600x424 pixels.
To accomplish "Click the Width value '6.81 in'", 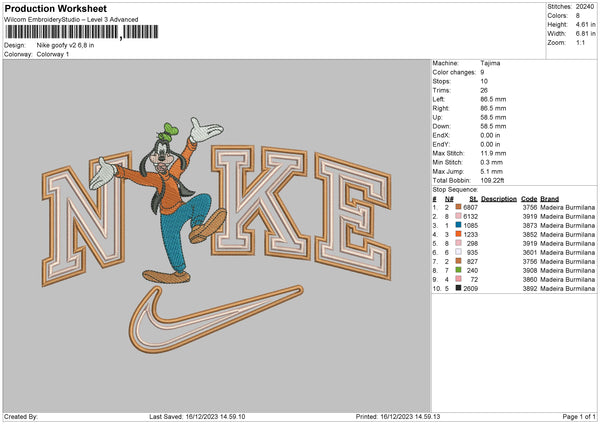I will (585, 34).
